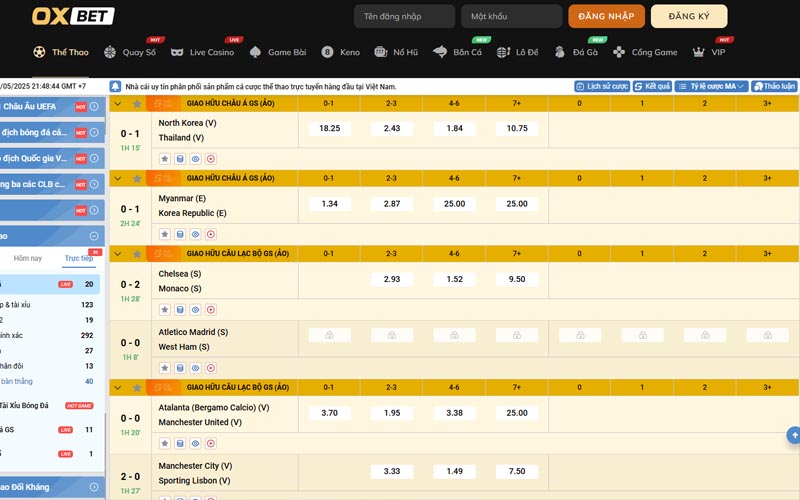Favorite the Myanmar league header star

tap(137, 179)
